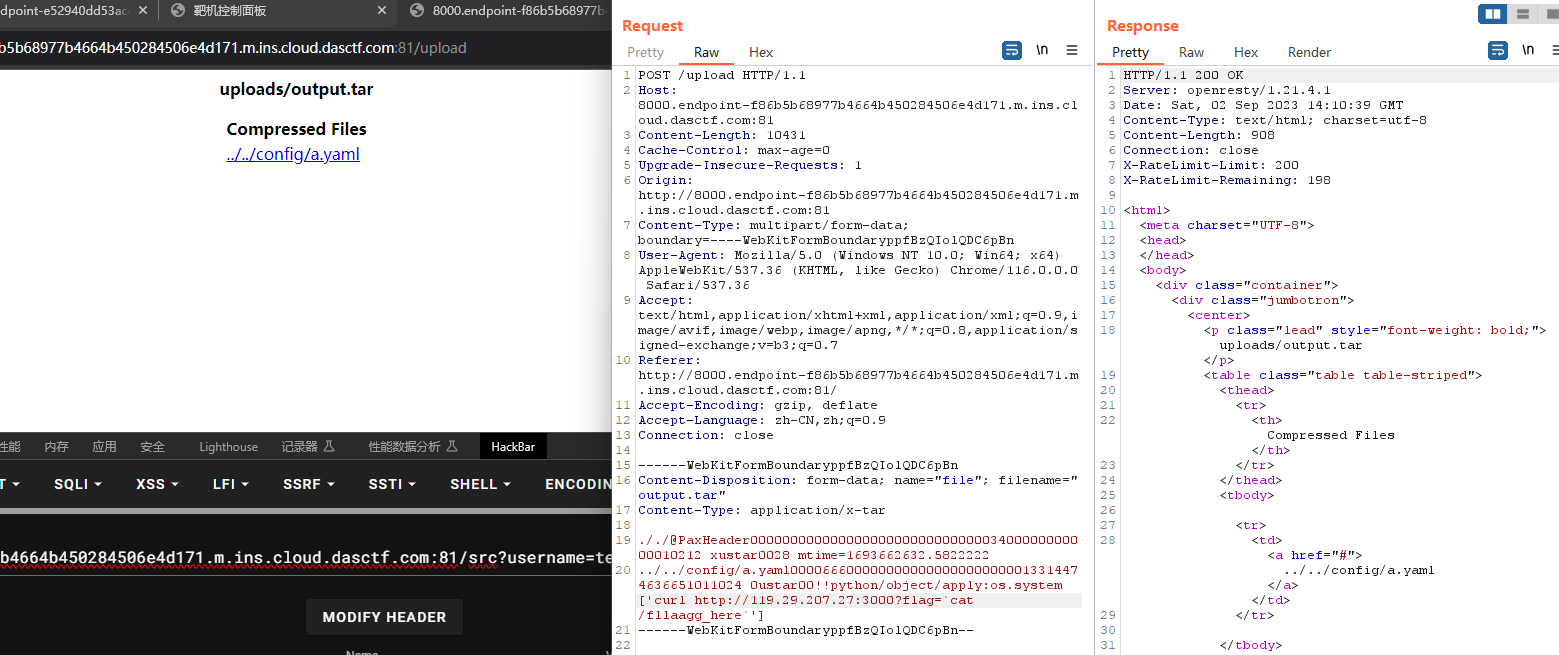Click MODIFY HEADER button in HackBar
This screenshot has width=1559, height=655.
tap(384, 617)
